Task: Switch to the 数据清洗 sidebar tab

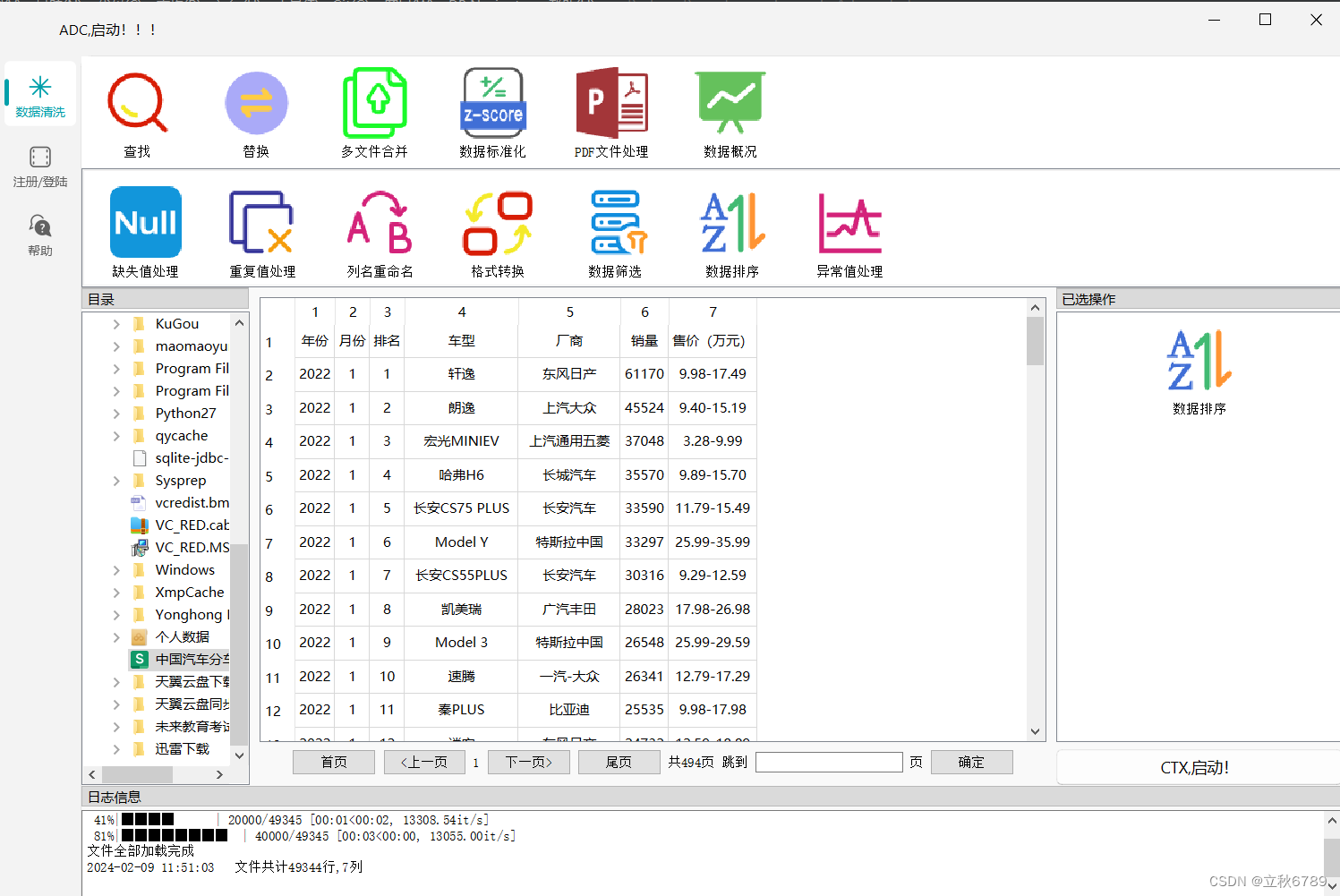Action: point(39,94)
